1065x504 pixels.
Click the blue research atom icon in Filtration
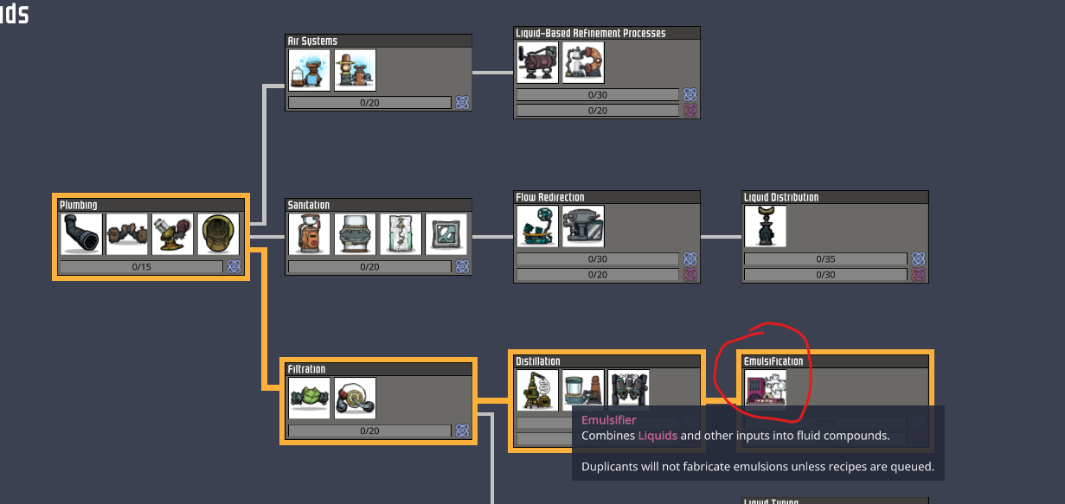tap(463, 431)
